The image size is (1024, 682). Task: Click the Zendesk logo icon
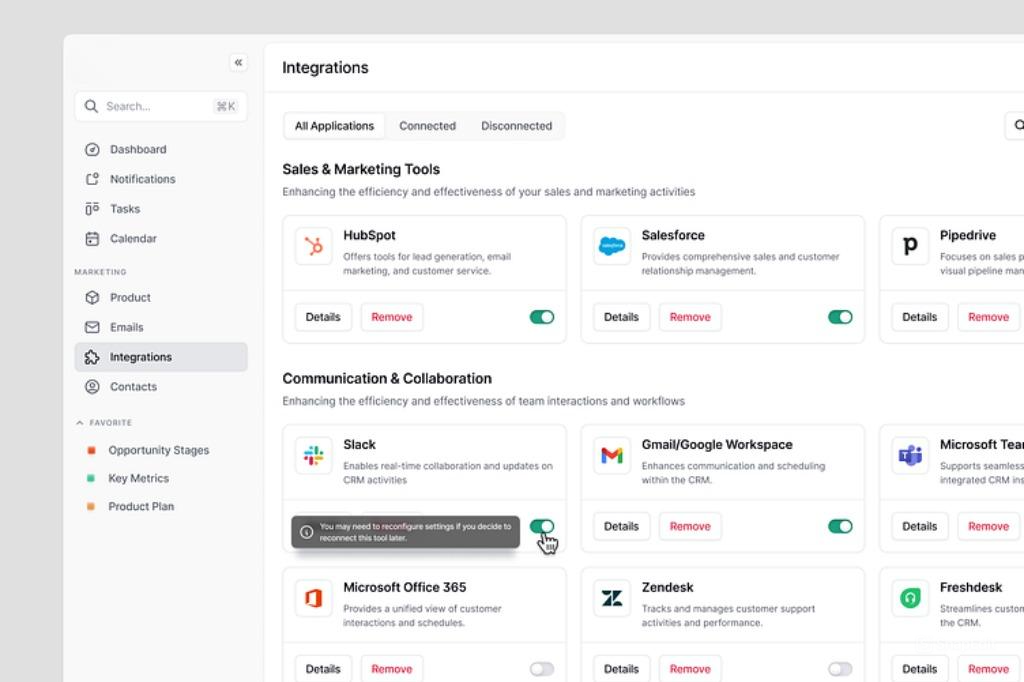[x=611, y=598]
